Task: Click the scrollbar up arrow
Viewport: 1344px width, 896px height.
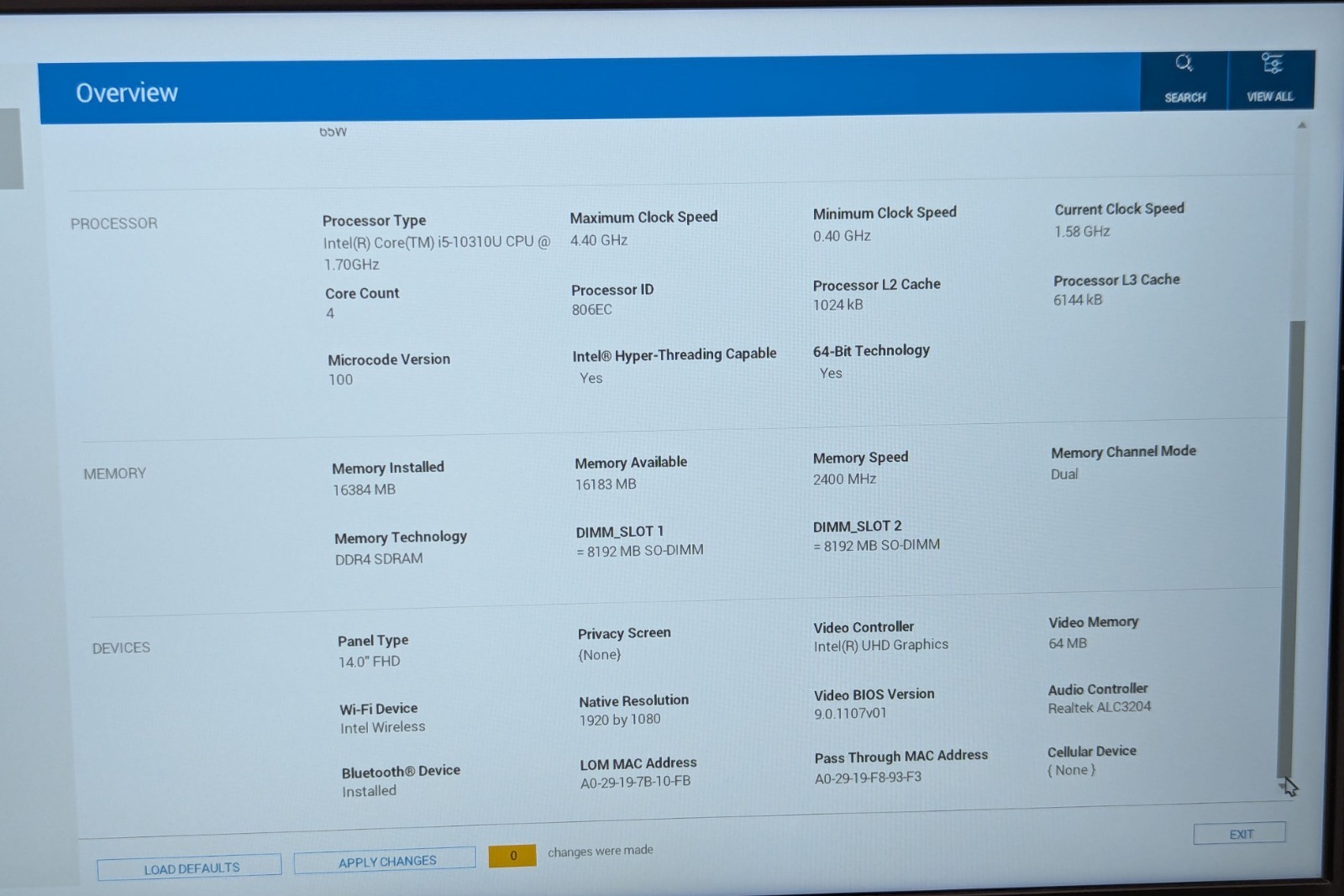Action: [x=1301, y=126]
